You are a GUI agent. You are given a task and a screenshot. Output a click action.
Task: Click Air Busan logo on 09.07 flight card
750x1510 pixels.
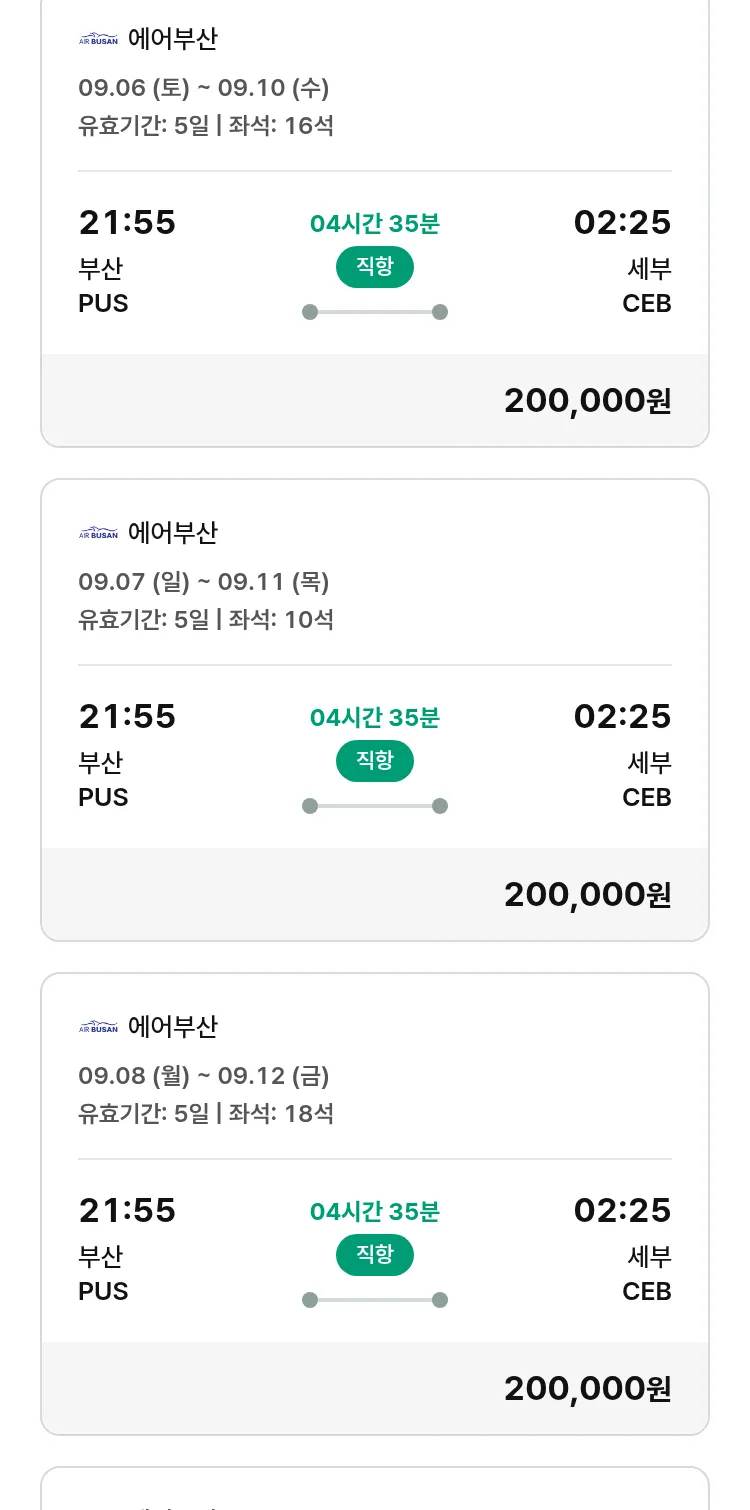pyautogui.click(x=98, y=534)
